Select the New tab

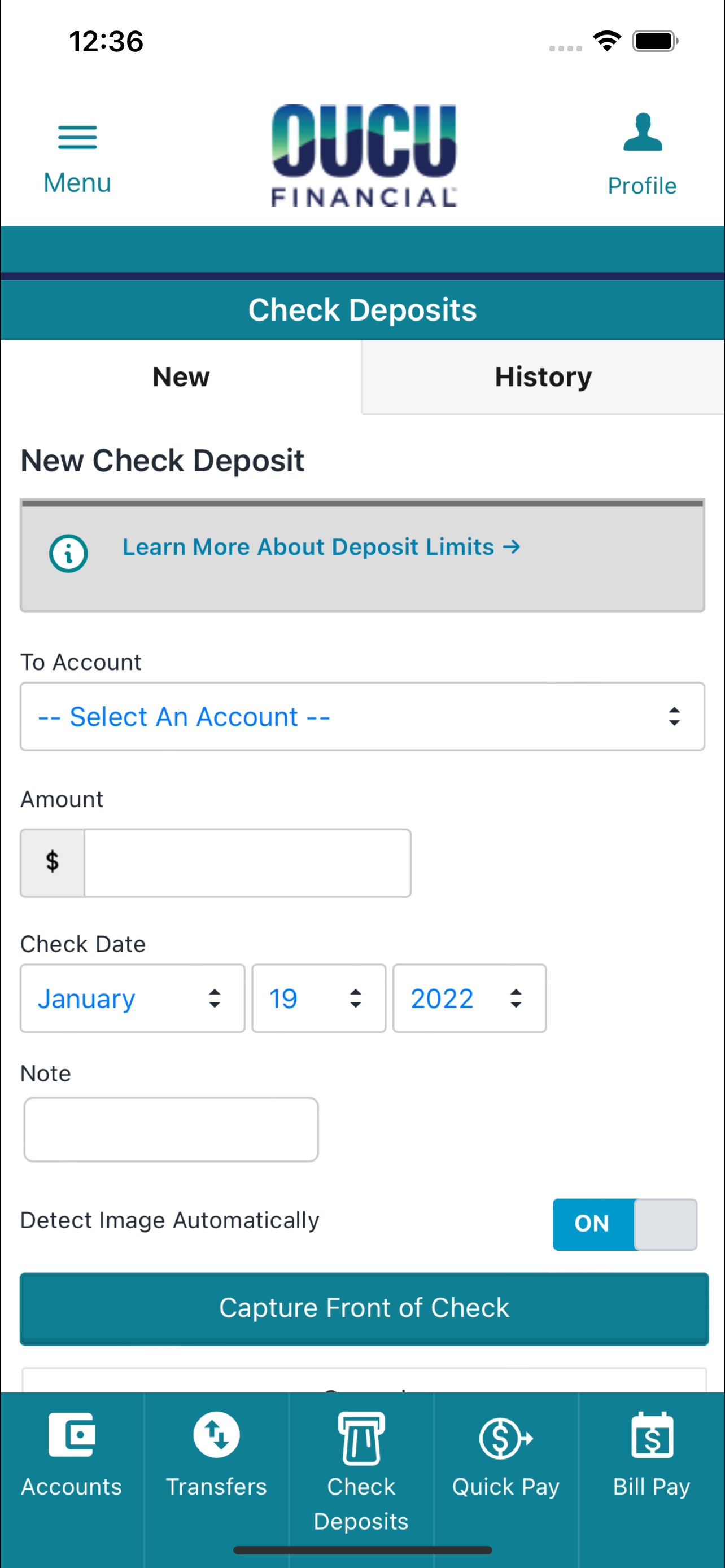click(181, 377)
